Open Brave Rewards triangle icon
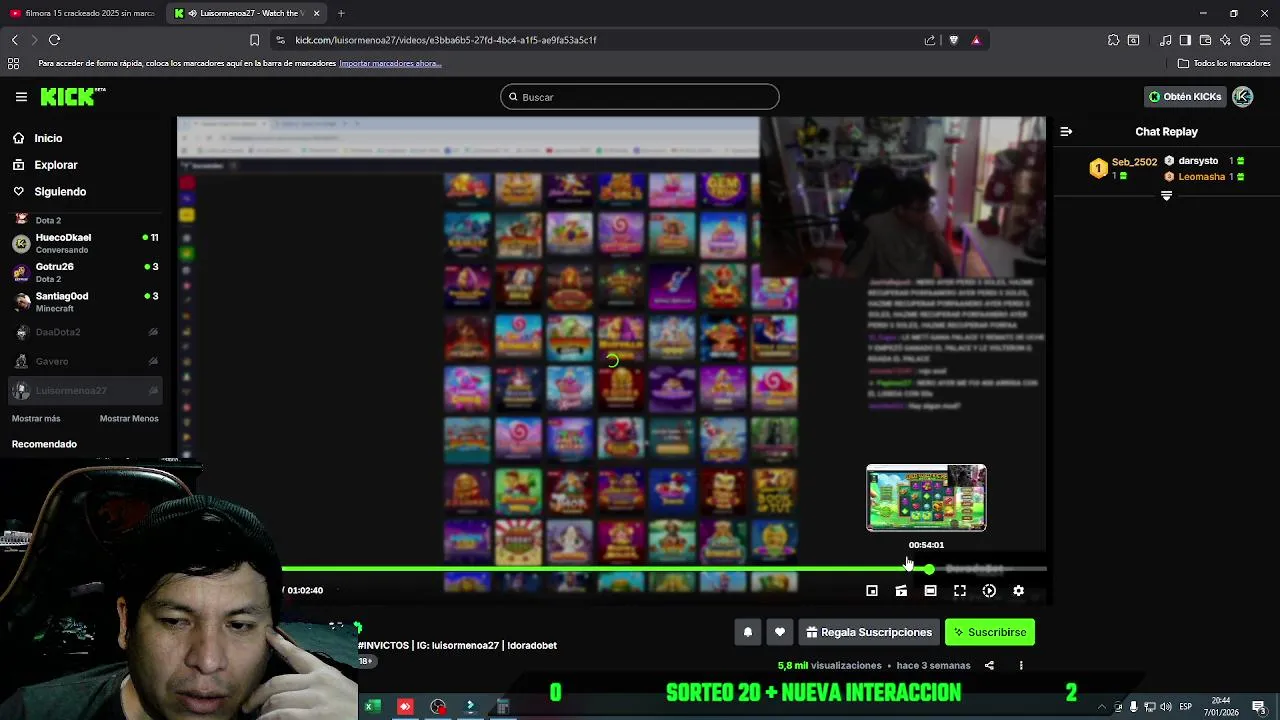The image size is (1280, 720). click(x=976, y=40)
